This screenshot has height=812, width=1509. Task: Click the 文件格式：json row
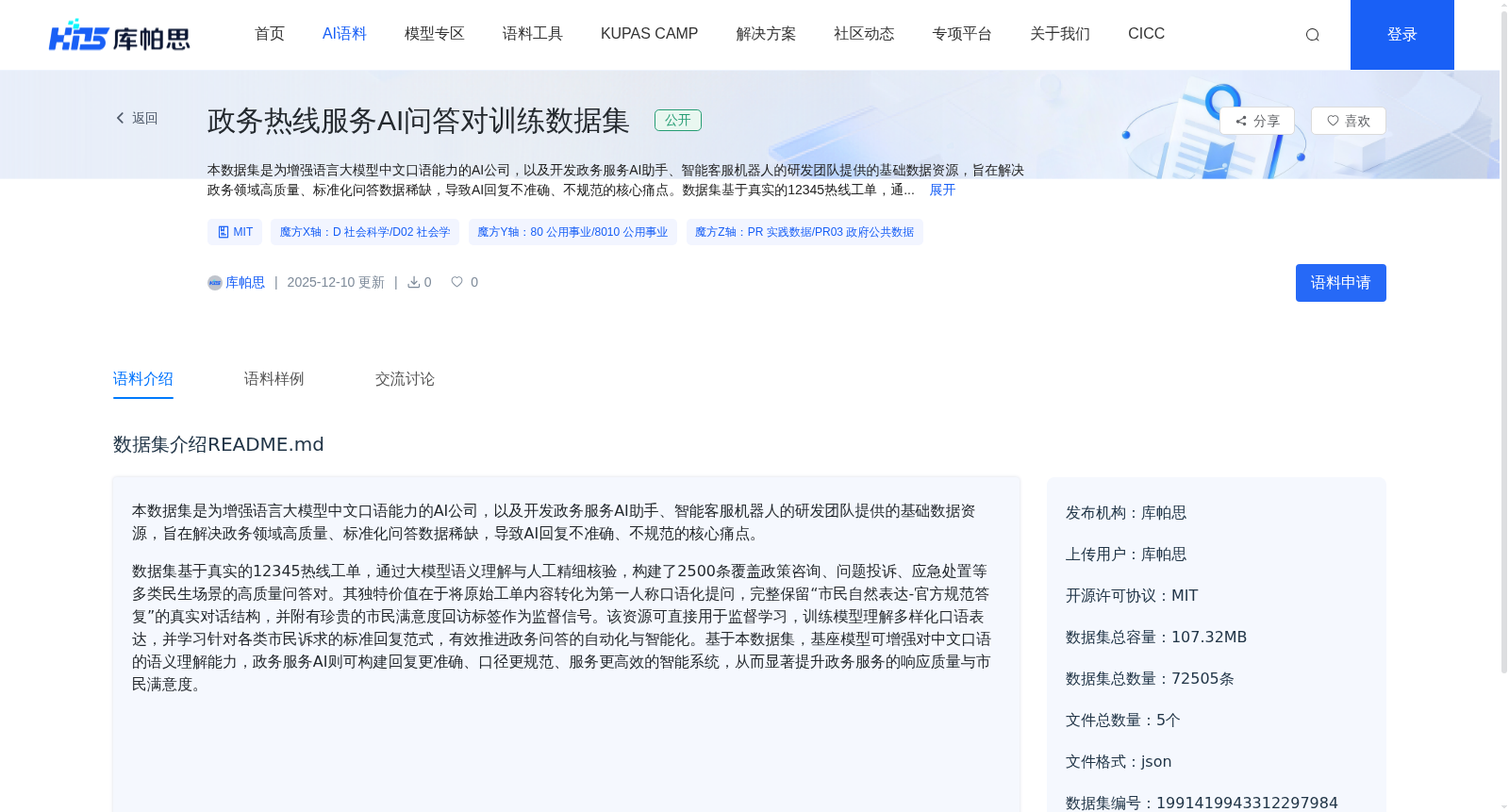pyautogui.click(x=1119, y=762)
